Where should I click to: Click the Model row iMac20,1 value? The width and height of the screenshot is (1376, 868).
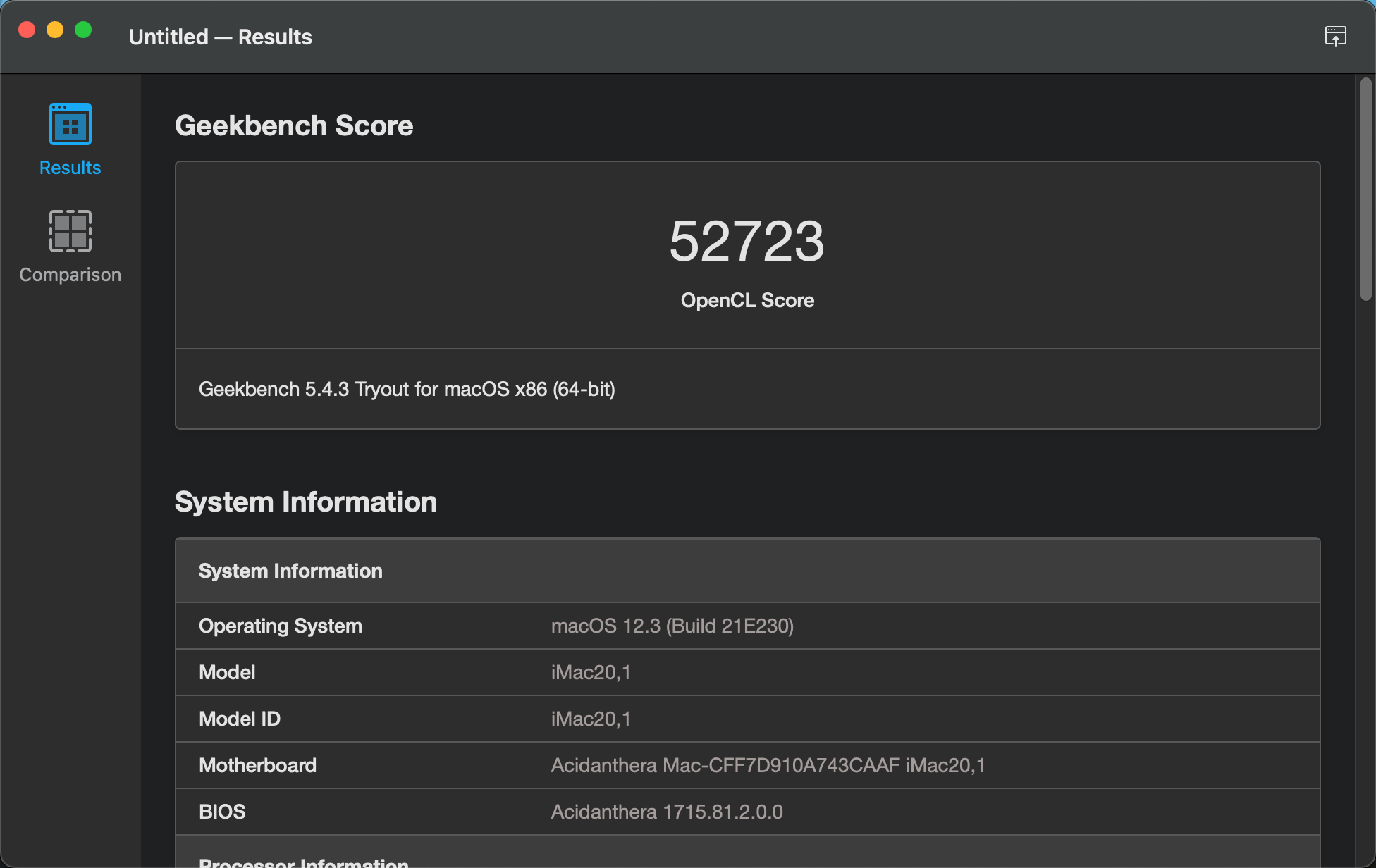pyautogui.click(x=590, y=672)
